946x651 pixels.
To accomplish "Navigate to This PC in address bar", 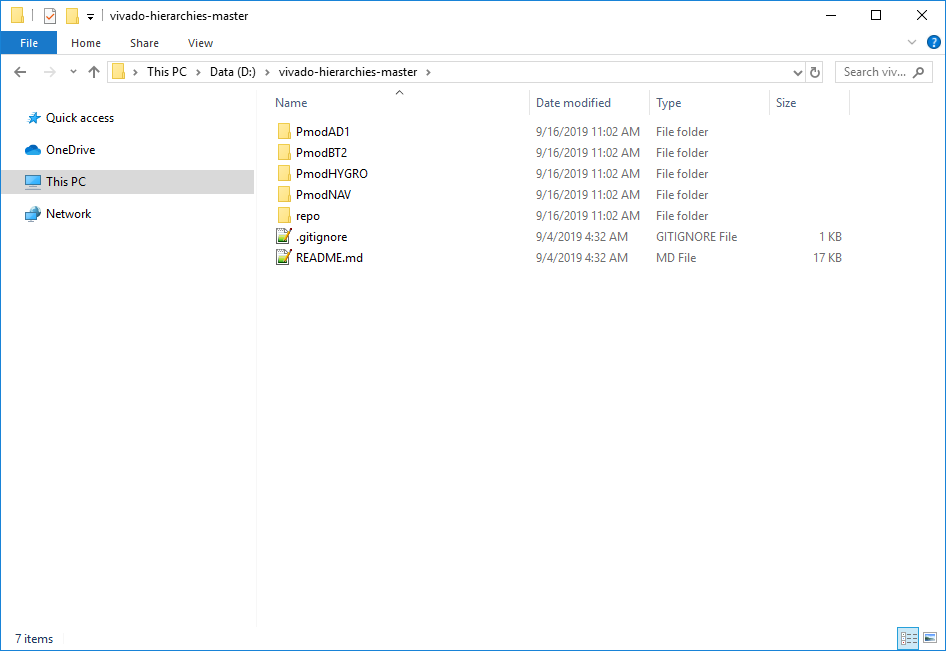I will point(167,72).
